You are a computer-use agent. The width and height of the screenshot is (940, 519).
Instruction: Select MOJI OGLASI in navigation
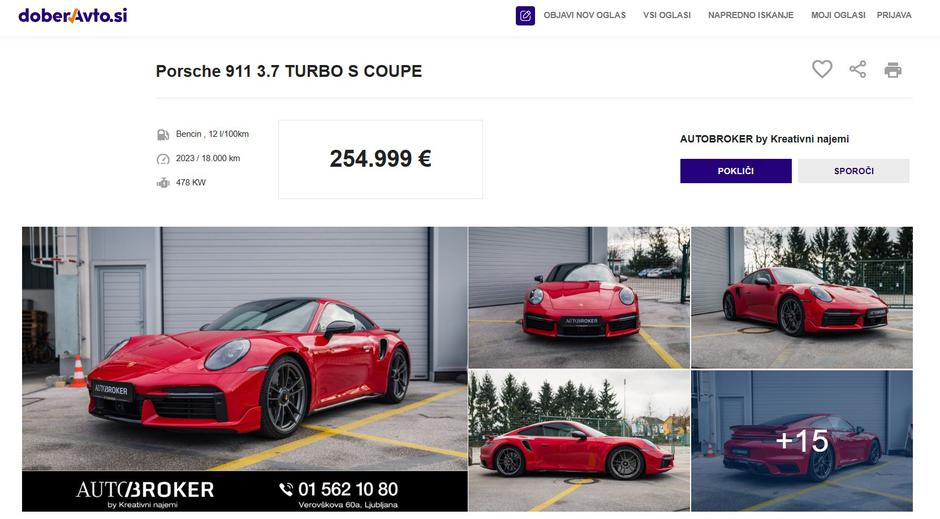pos(838,15)
